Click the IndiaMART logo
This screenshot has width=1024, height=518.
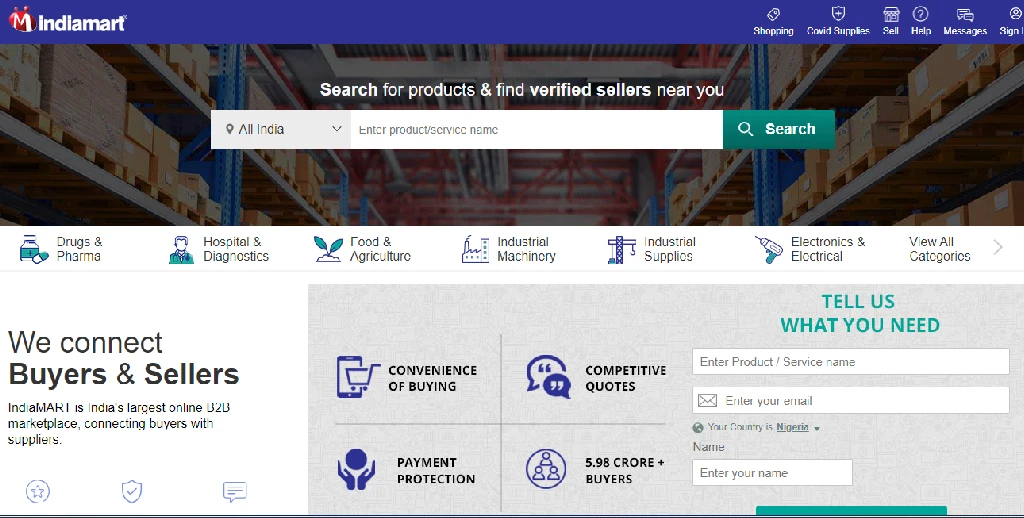pyautogui.click(x=67, y=21)
